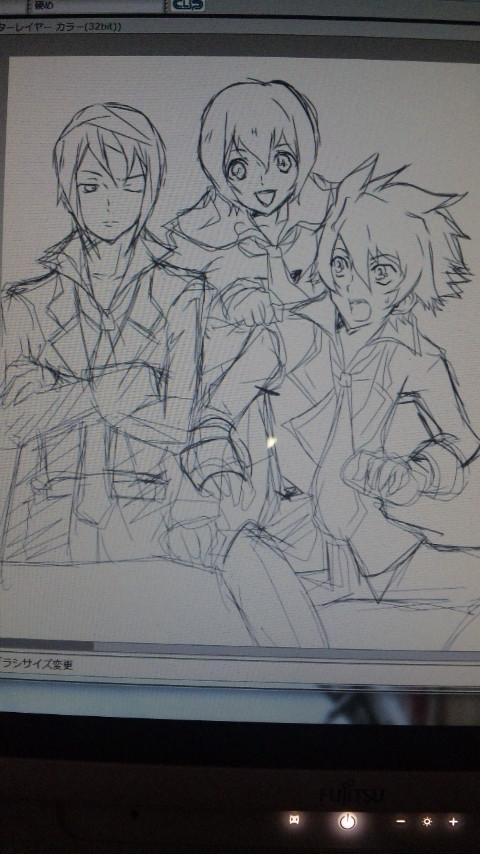Image resolution: width=480 pixels, height=854 pixels.
Task: Click the monitor's brightness sun icon
Action: tap(427, 821)
